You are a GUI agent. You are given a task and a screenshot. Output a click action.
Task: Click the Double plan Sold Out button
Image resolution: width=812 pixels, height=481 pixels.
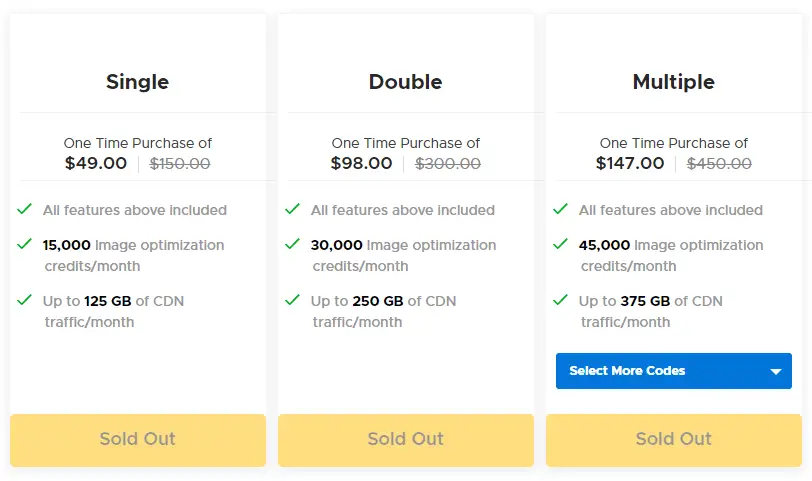pos(405,440)
